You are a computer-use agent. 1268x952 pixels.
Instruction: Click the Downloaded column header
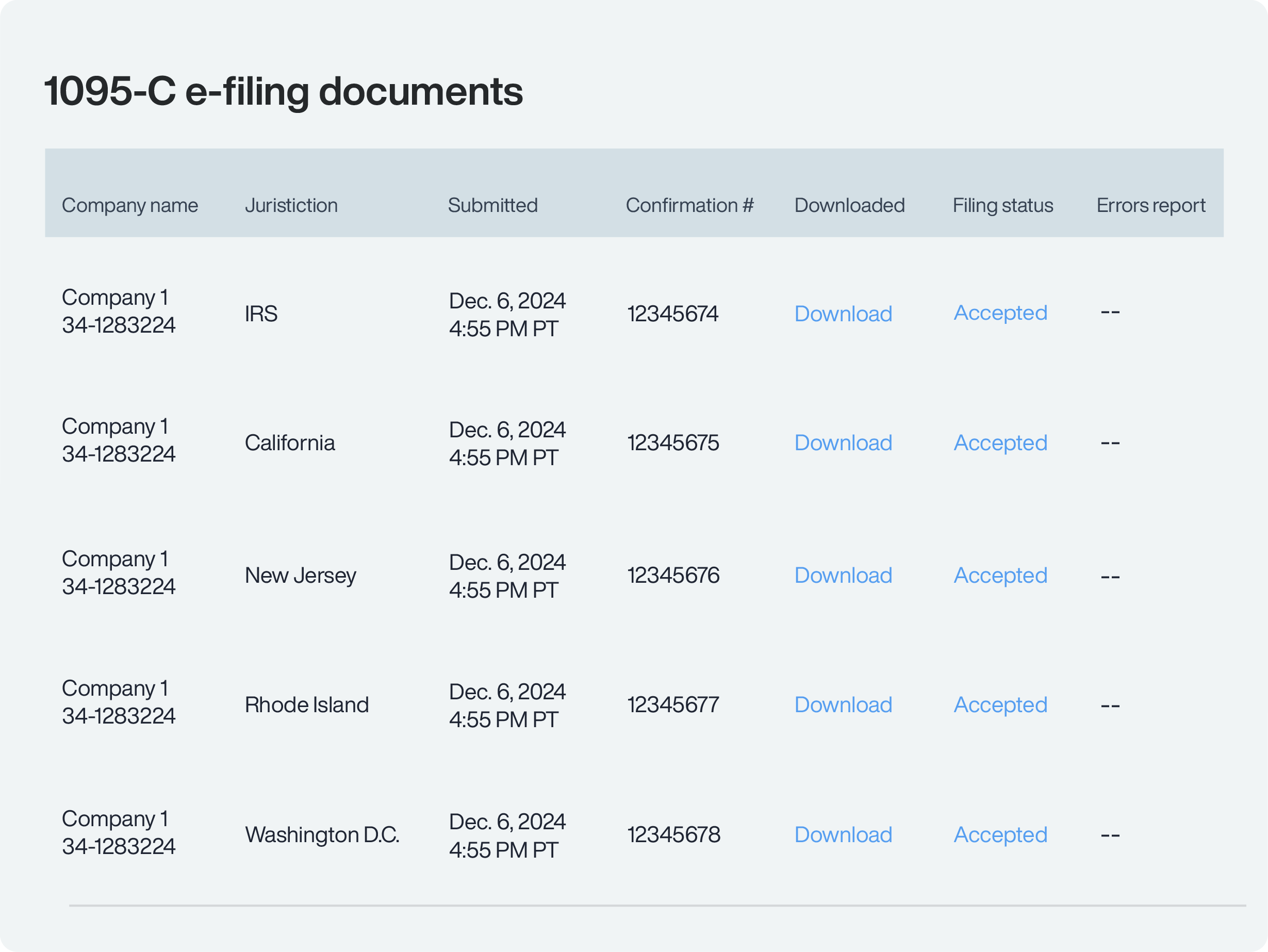849,205
